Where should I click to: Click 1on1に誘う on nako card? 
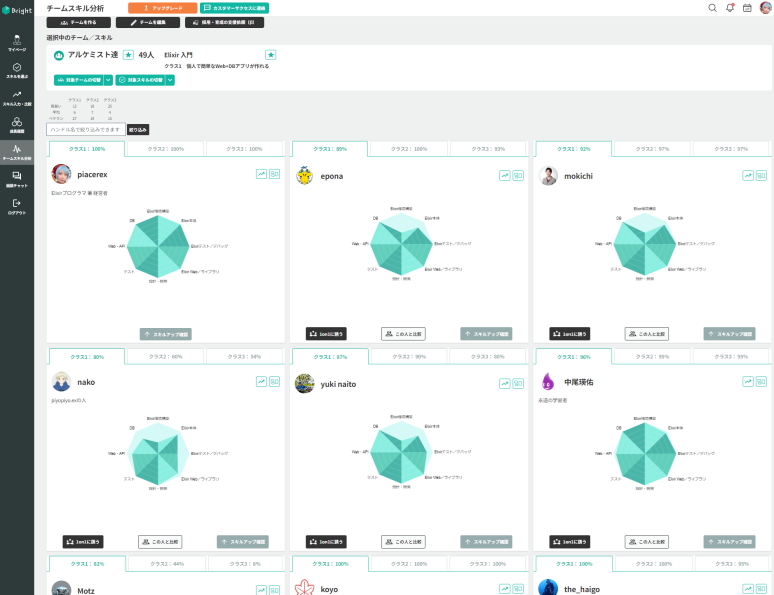click(83, 542)
